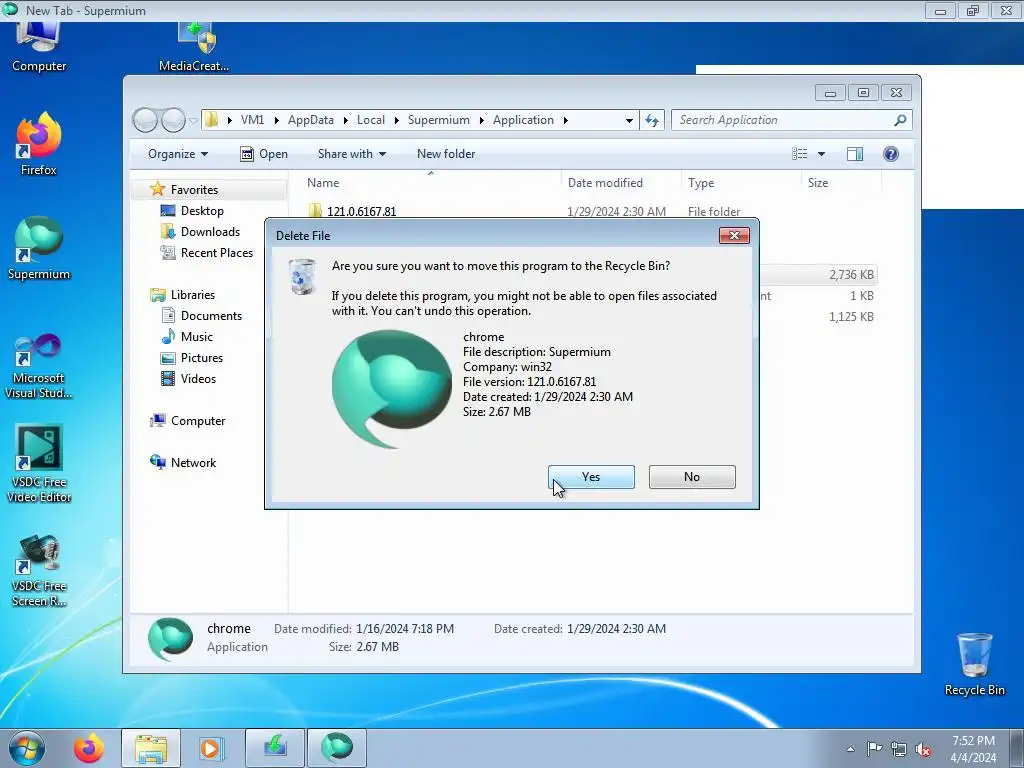Select VSDC Free Video Editor shortcut
Image resolution: width=1024 pixels, height=768 pixels.
click(x=39, y=464)
